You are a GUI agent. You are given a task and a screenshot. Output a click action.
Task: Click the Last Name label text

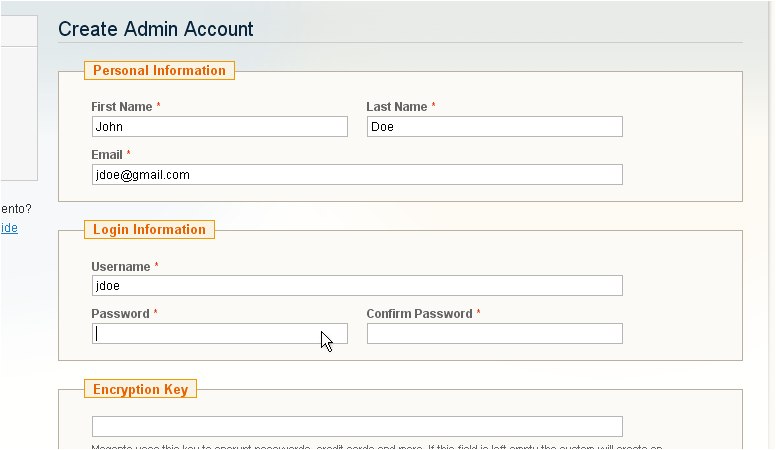[396, 106]
